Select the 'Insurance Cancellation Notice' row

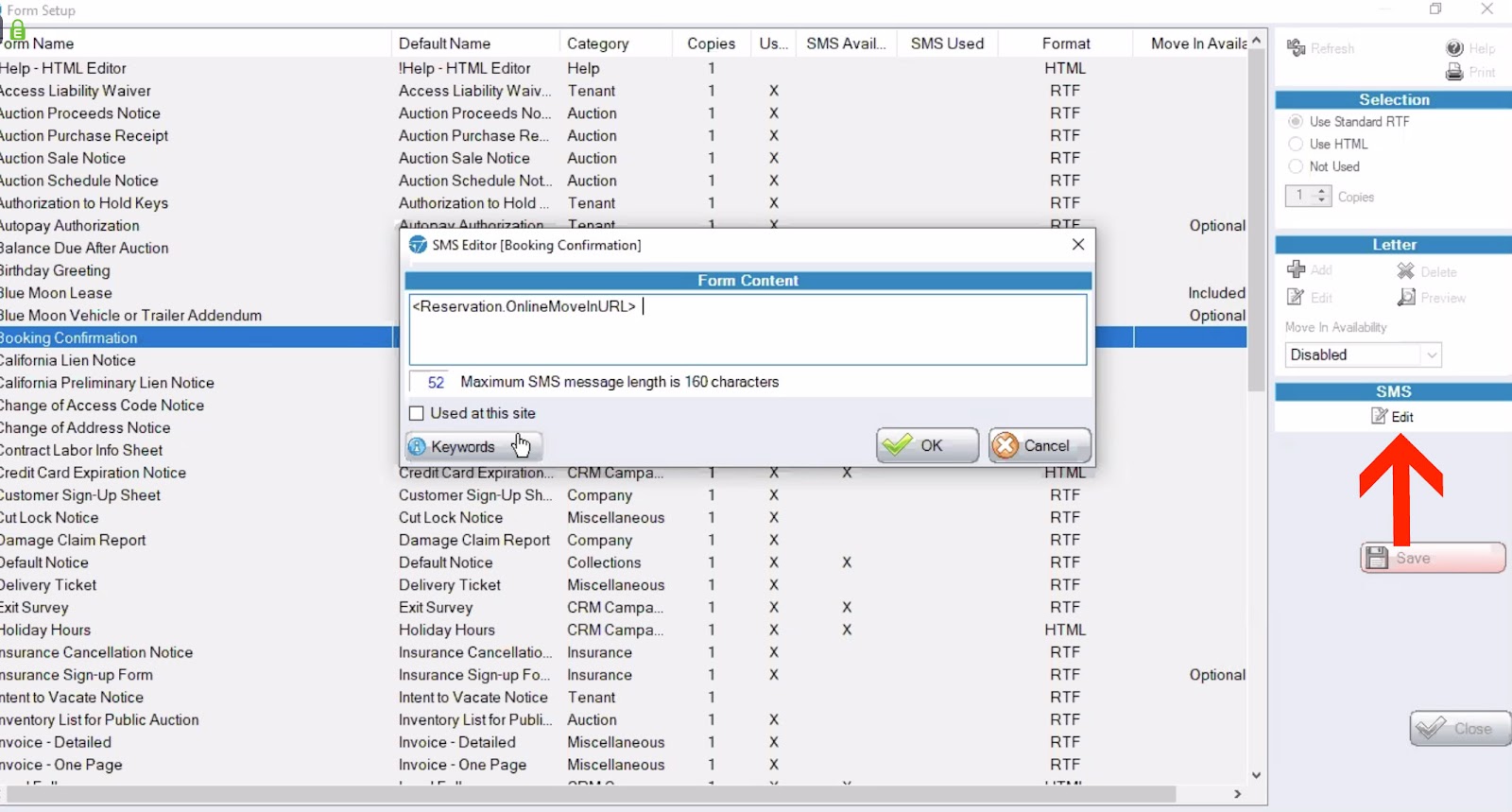pyautogui.click(x=624, y=653)
